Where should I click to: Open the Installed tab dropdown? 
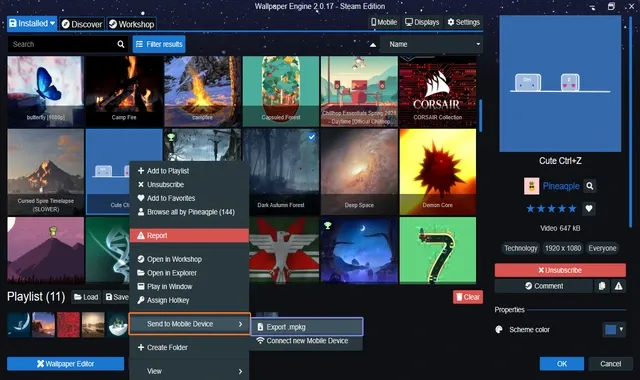tap(32, 23)
